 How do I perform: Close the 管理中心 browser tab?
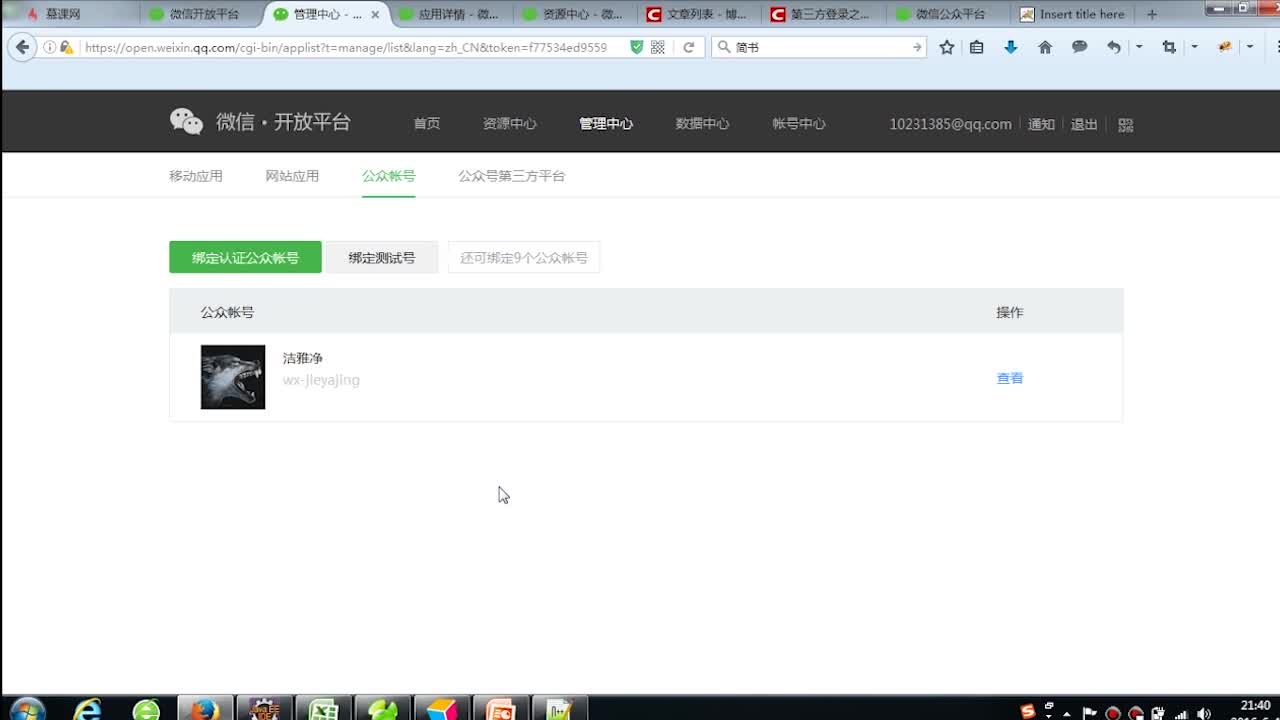click(x=376, y=14)
